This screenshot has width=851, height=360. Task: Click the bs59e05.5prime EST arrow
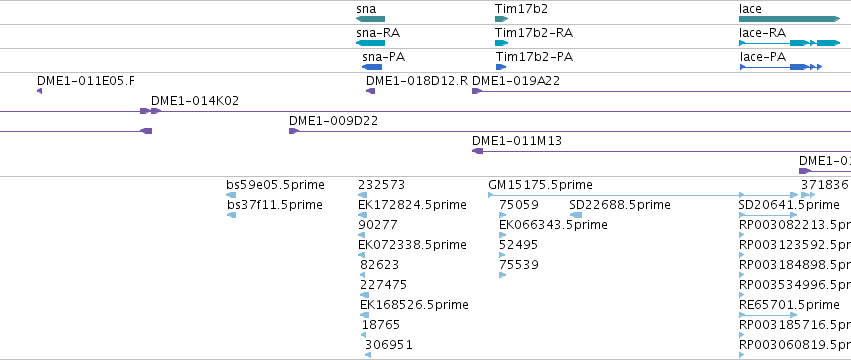click(x=231, y=195)
